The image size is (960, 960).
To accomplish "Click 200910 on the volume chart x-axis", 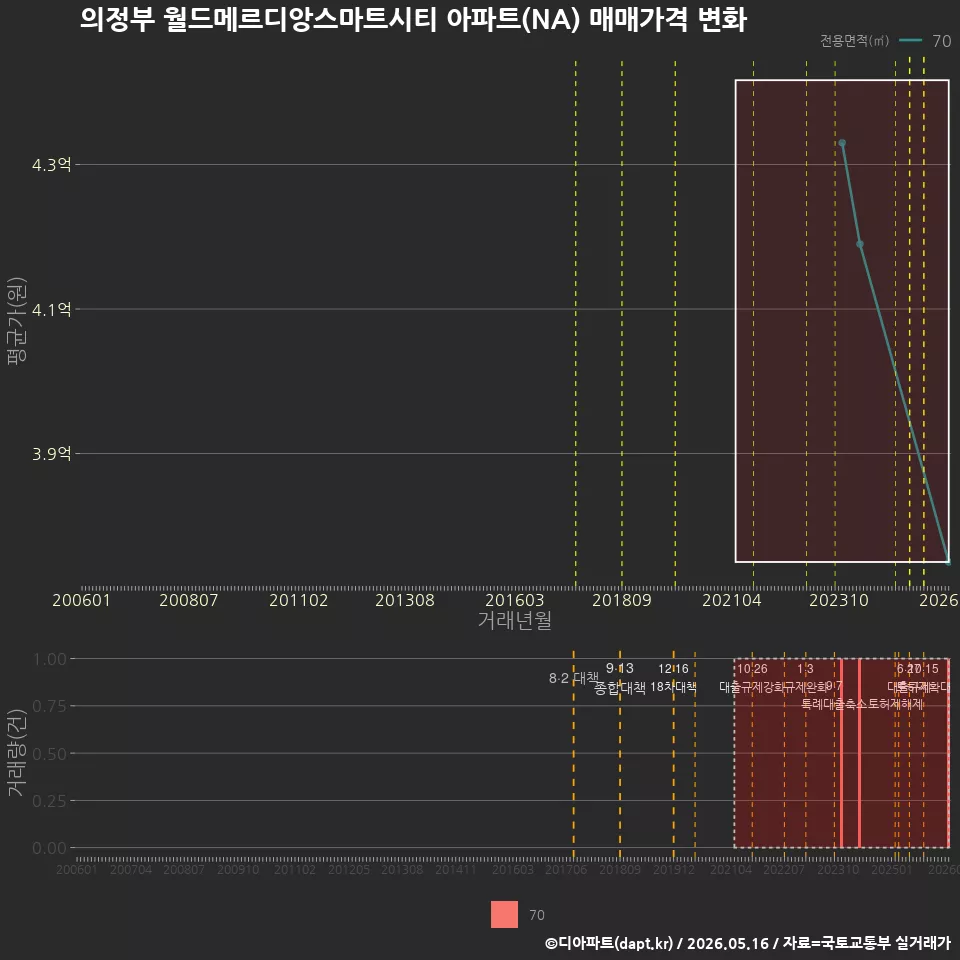I will [238, 869].
